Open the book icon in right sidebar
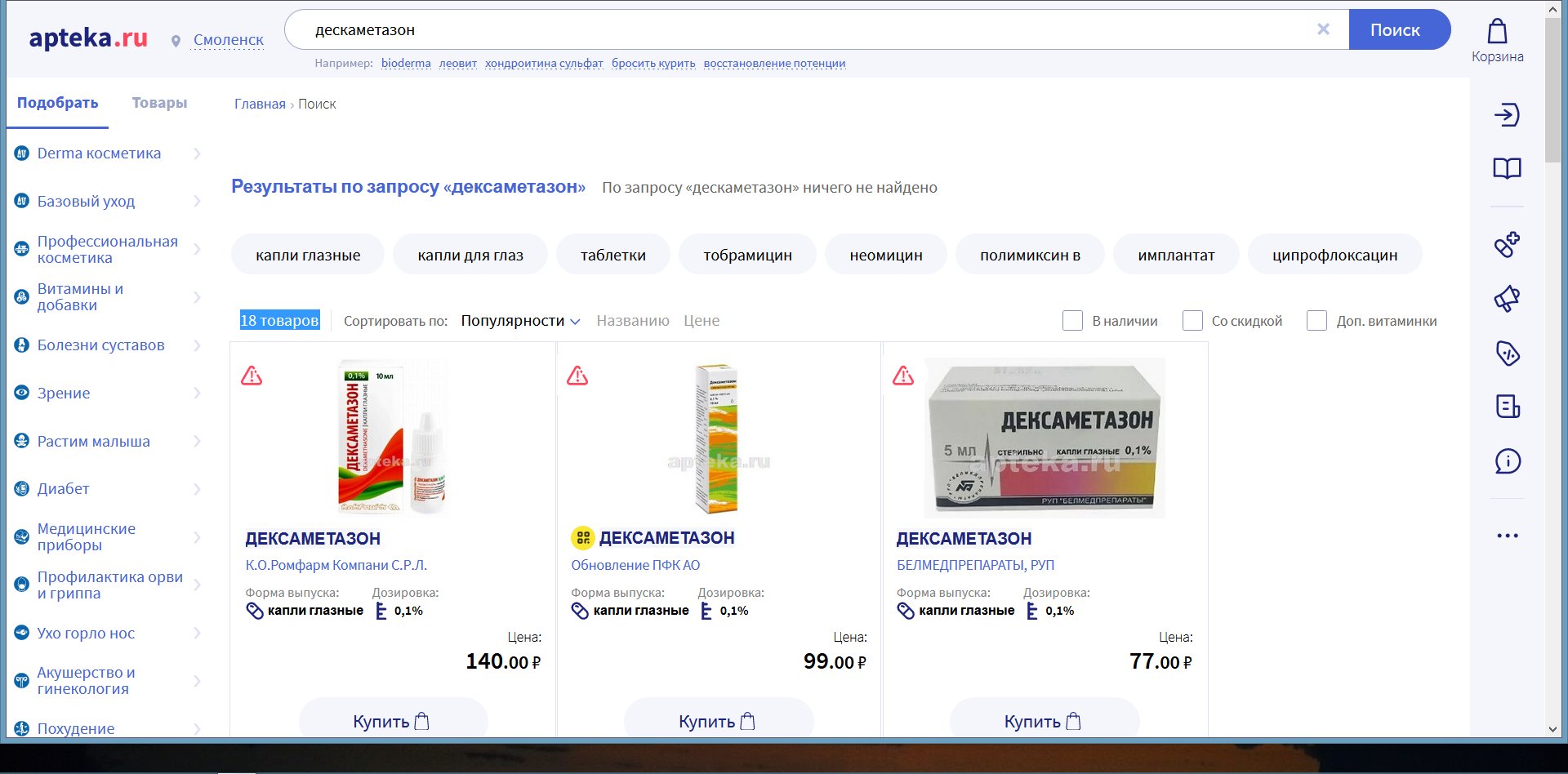This screenshot has width=1568, height=774. 1507,168
